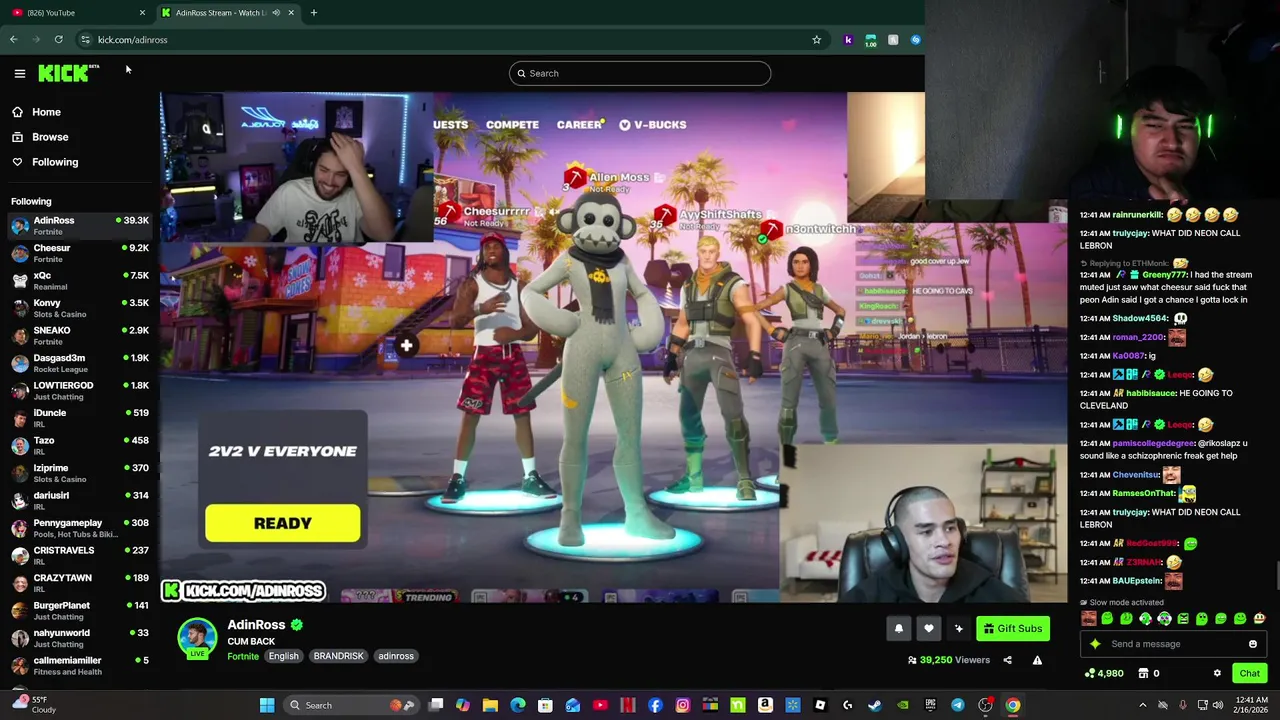1280x720 pixels.
Task: Click the Fortnite category link under stream
Action: (243, 656)
